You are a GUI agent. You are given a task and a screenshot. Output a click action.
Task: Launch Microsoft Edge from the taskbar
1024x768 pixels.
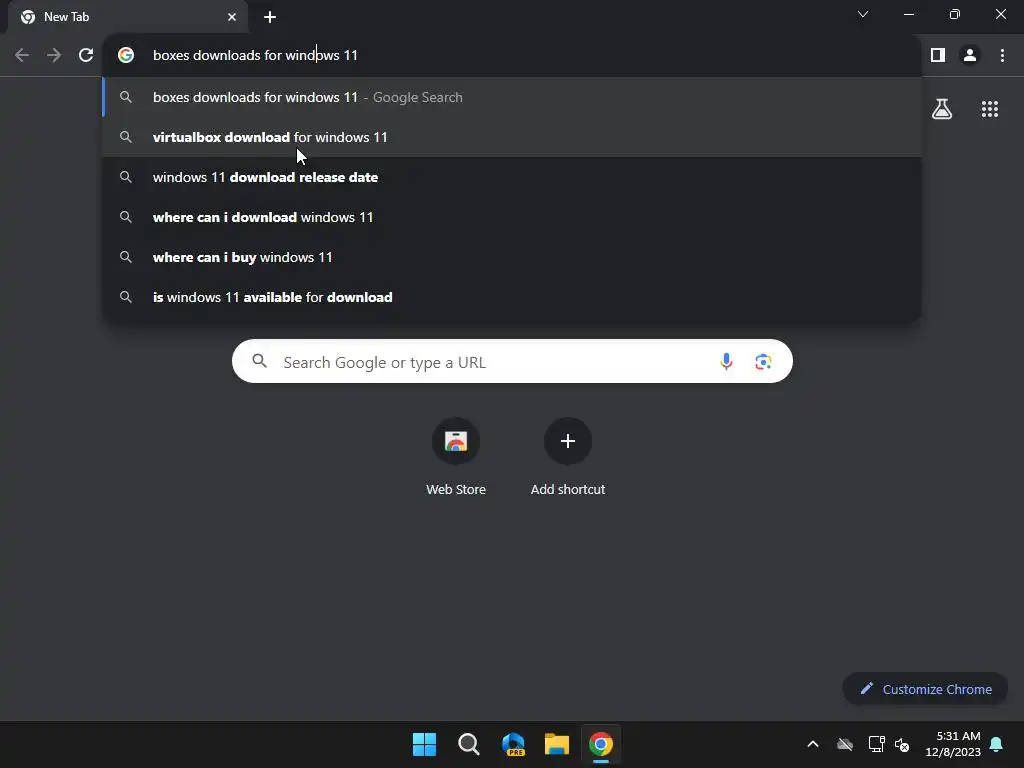513,744
